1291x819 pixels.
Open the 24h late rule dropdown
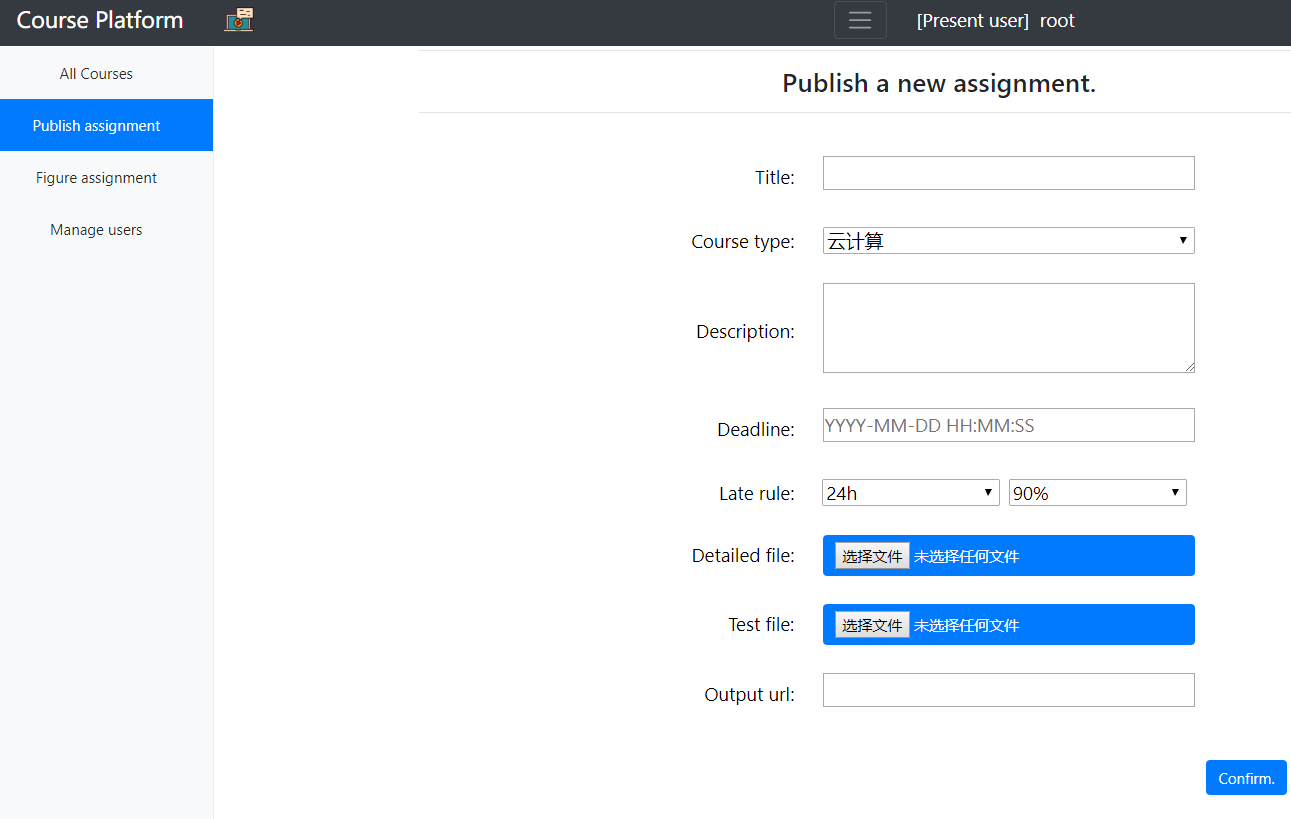click(x=910, y=493)
